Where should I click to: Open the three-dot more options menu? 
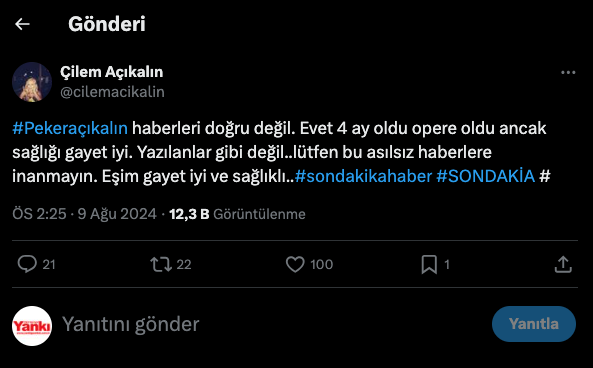pyautogui.click(x=568, y=72)
